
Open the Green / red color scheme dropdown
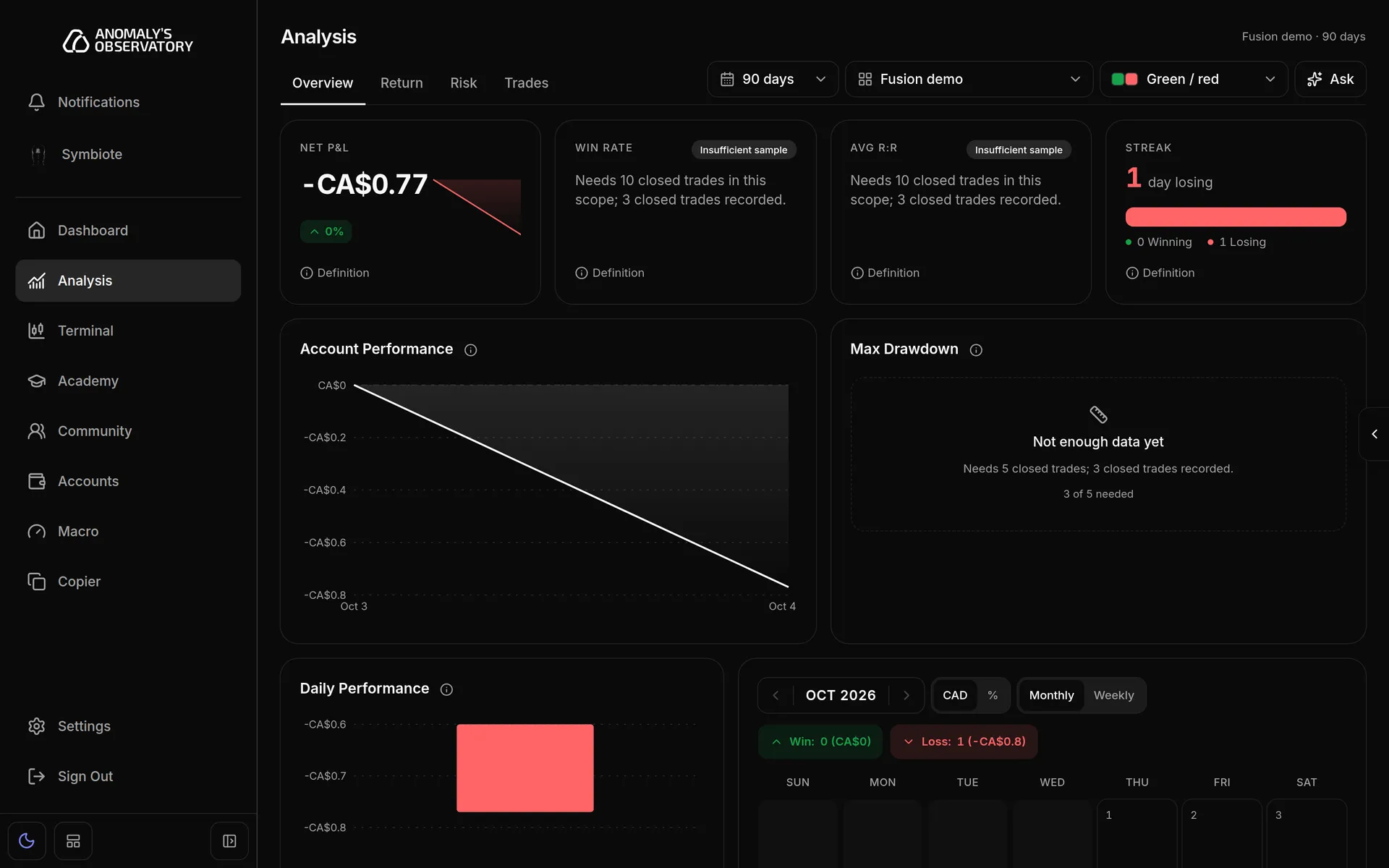(x=1194, y=79)
